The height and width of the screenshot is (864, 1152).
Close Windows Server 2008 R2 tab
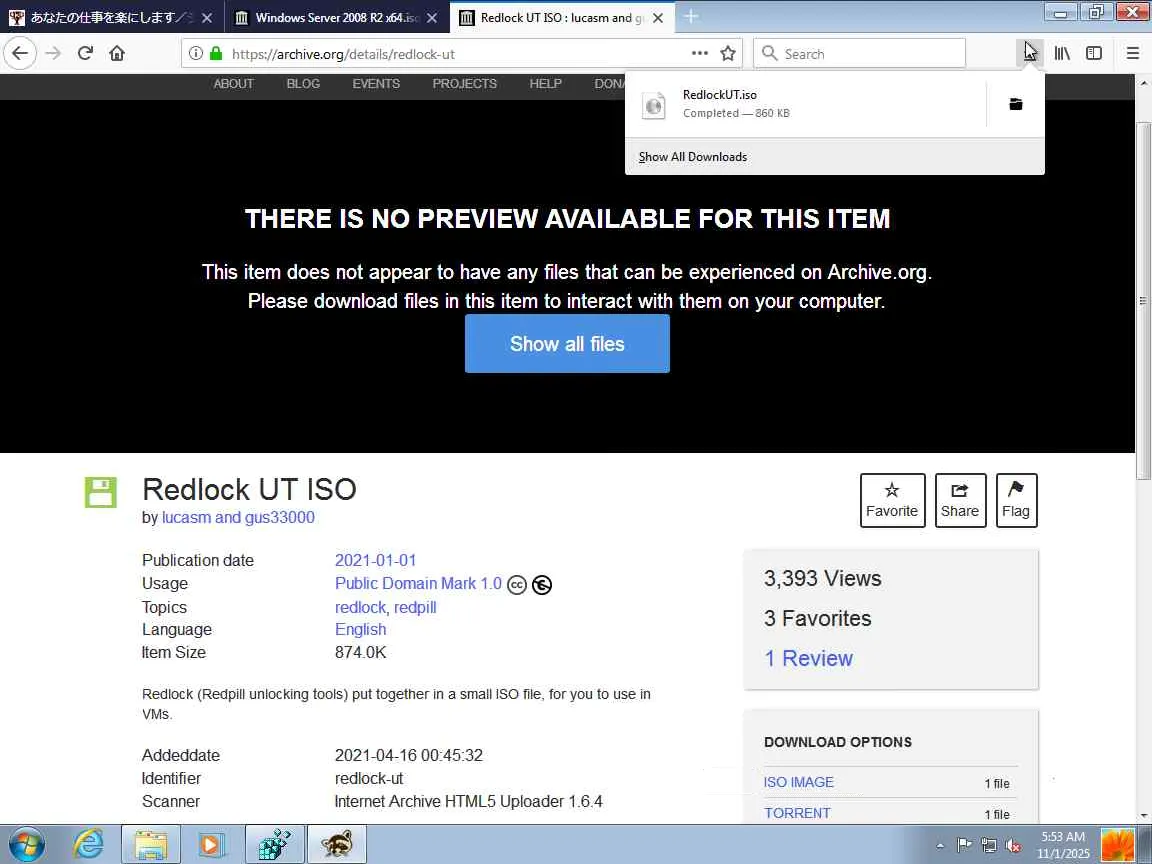[x=433, y=18]
